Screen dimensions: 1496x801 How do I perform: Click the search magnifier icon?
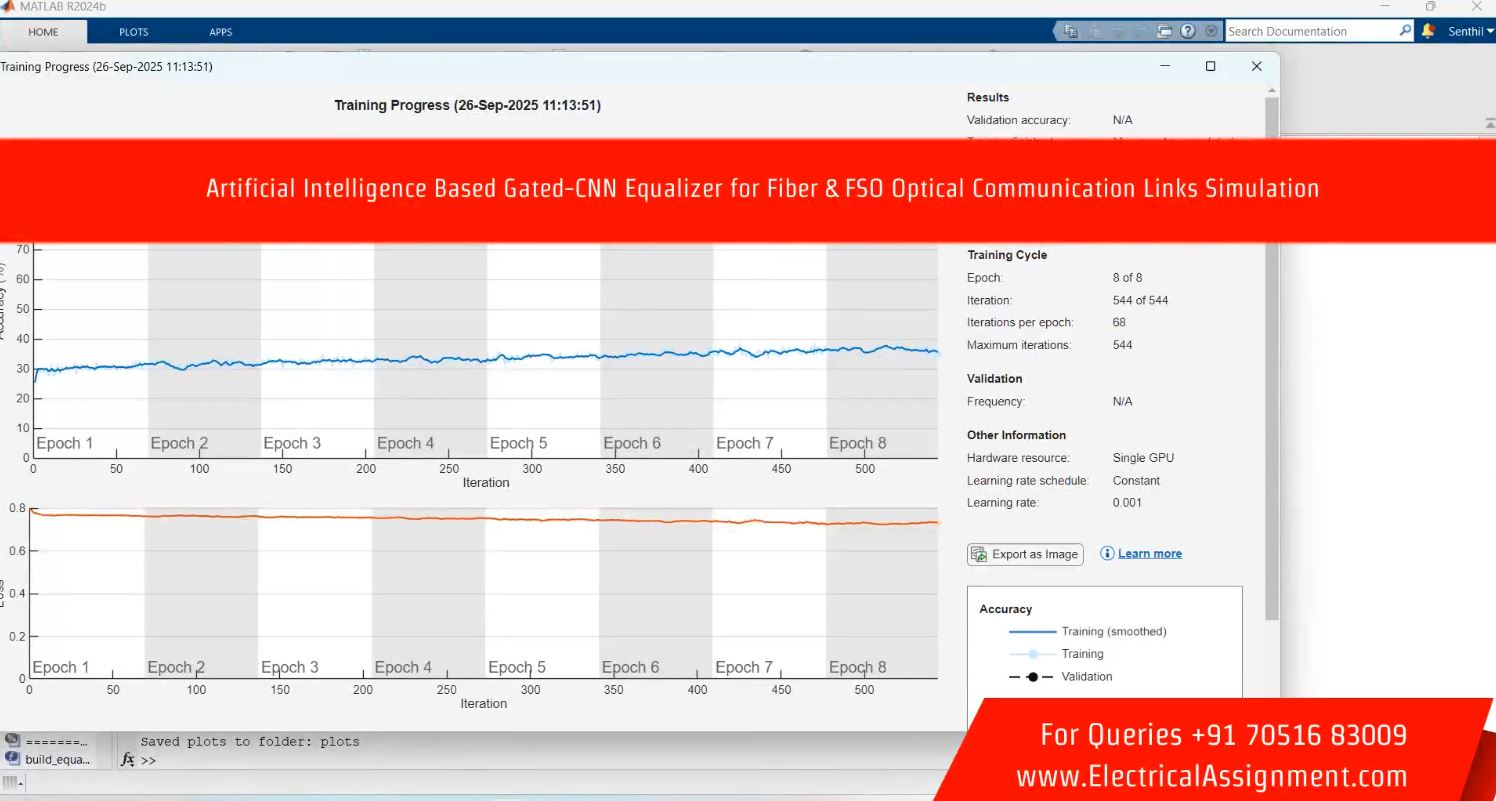1405,31
